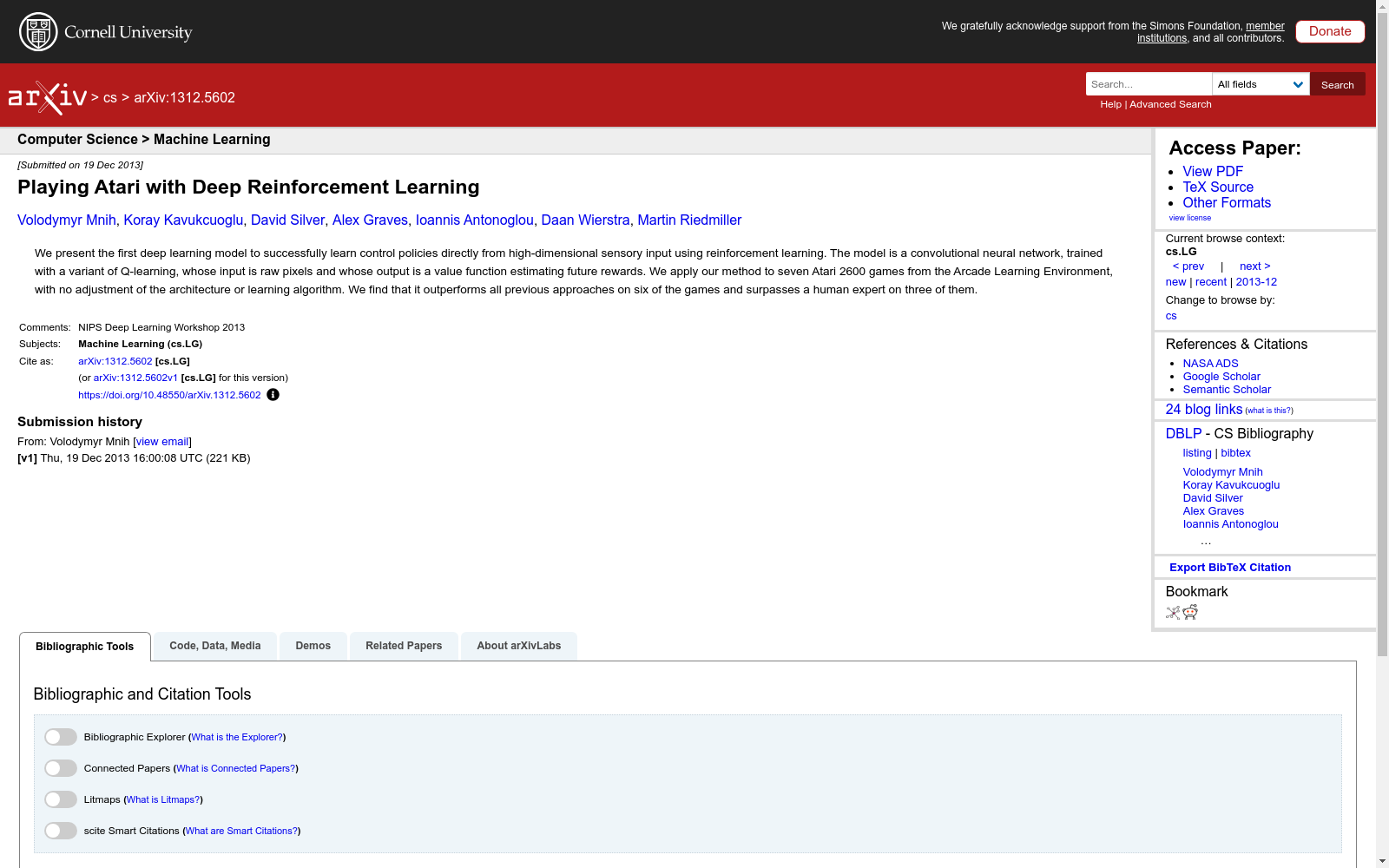The width and height of the screenshot is (1389, 868).
Task: Click the view email link
Action: coord(162,442)
